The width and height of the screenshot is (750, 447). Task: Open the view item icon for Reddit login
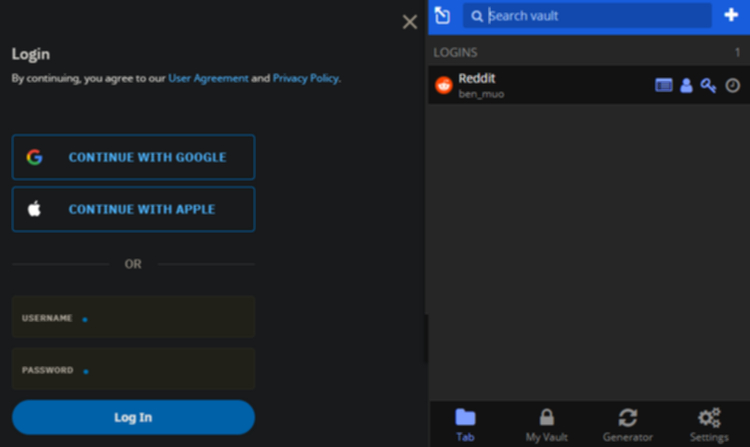663,85
